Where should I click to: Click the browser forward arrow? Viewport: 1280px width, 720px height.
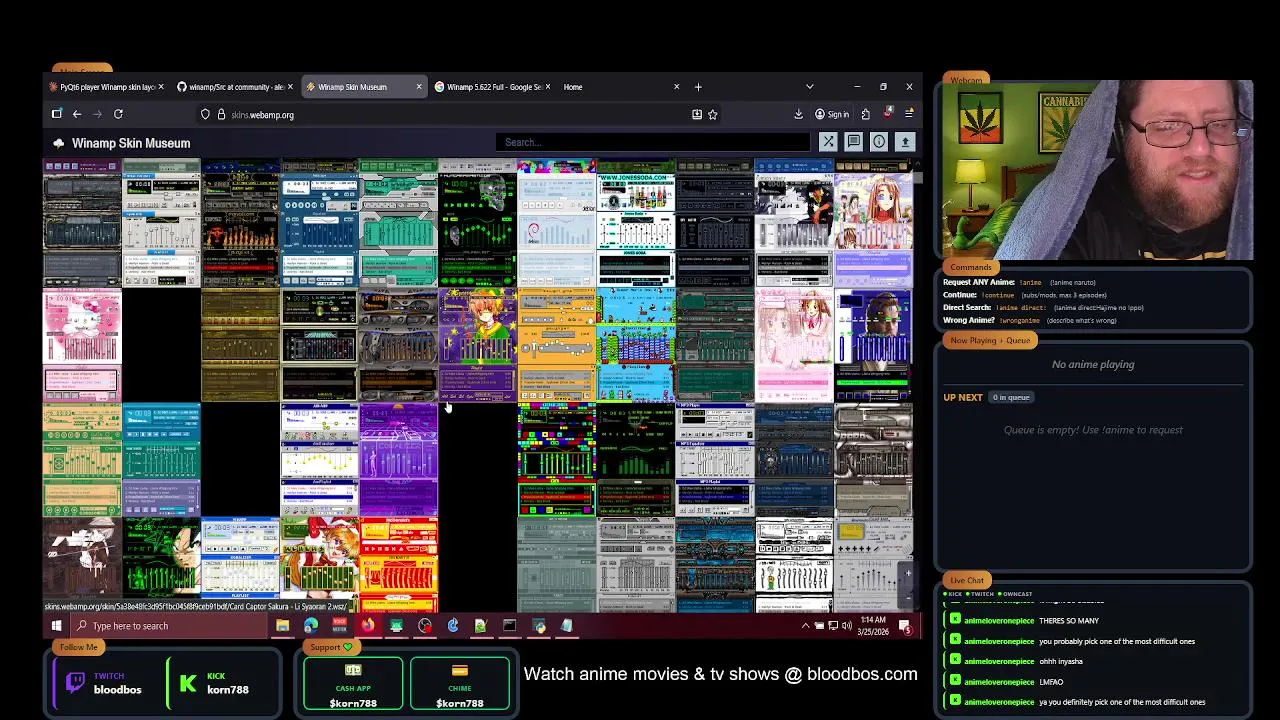click(97, 114)
